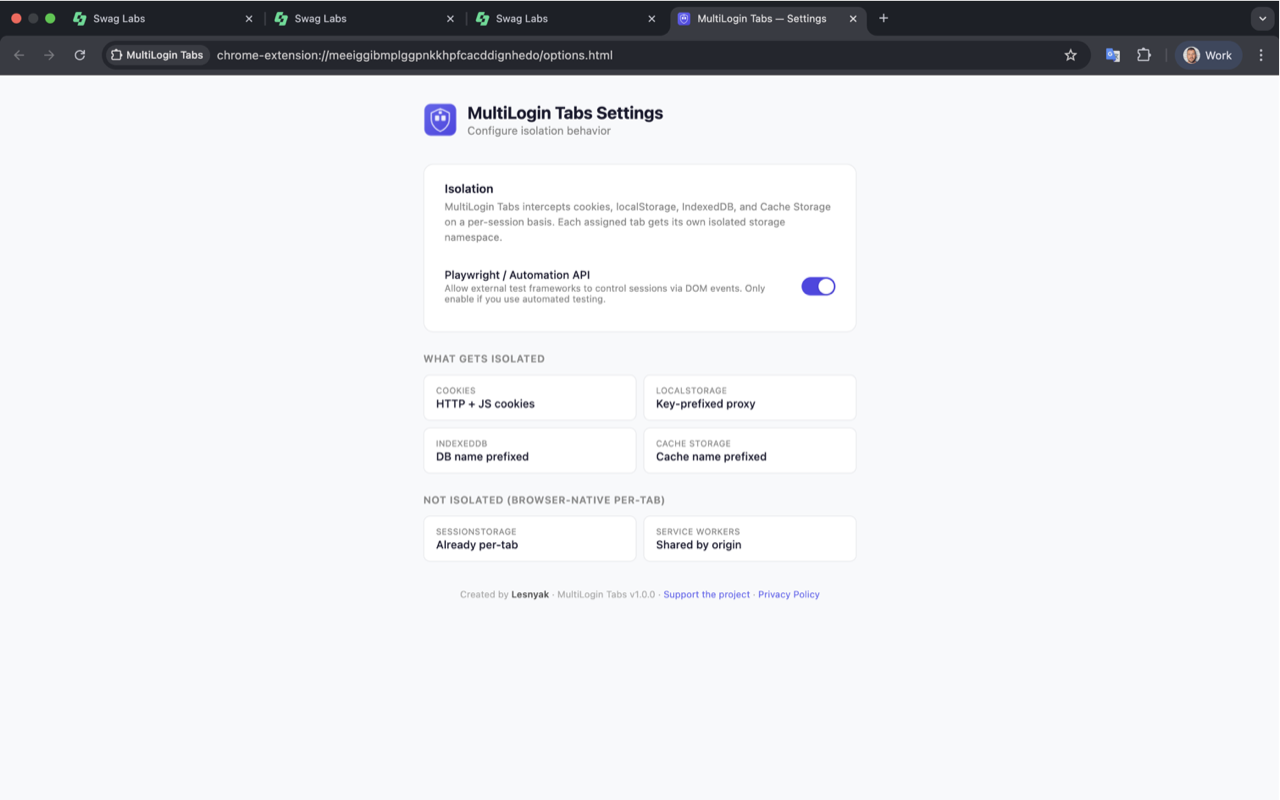The image size is (1280, 800).
Task: Click the browser forward arrow
Action: pyautogui.click(x=49, y=55)
